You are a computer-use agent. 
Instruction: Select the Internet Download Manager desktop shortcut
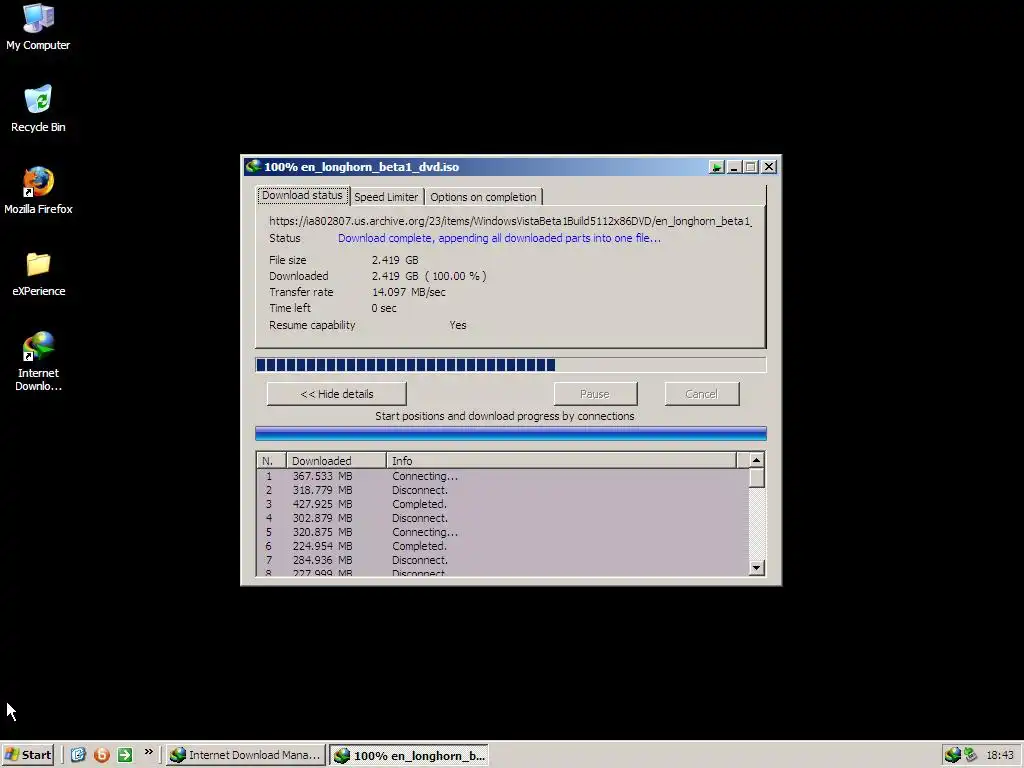tap(38, 361)
